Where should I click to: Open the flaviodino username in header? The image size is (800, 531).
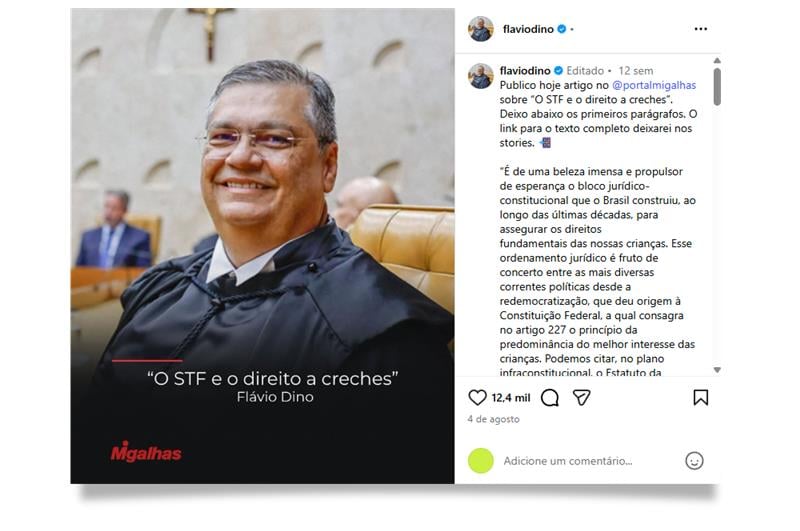tap(528, 29)
